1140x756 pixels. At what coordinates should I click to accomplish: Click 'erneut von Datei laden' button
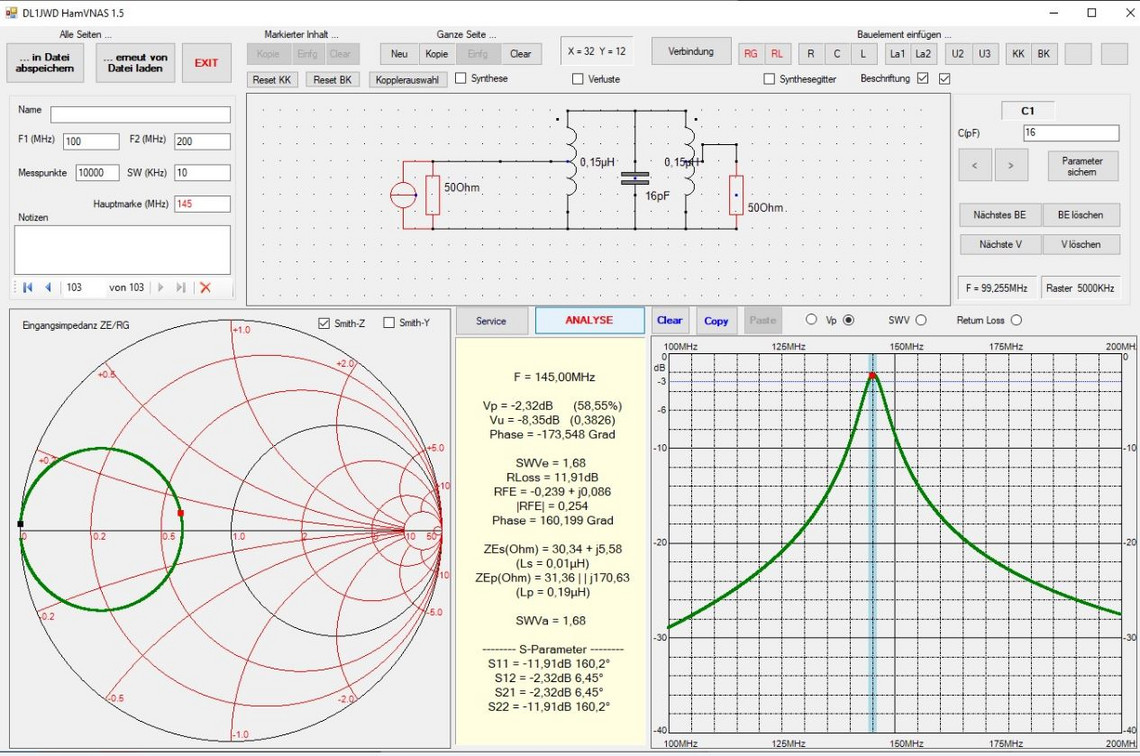(135, 63)
